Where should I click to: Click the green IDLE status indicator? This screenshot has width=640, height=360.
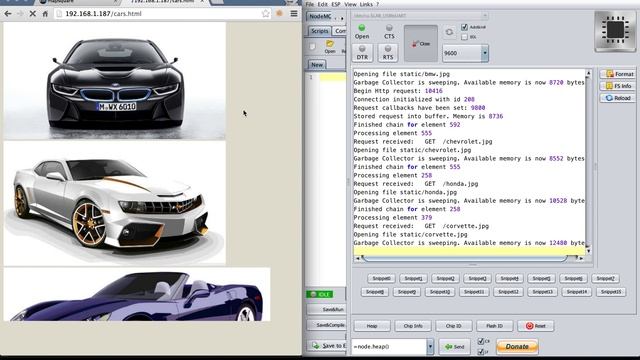pos(320,294)
